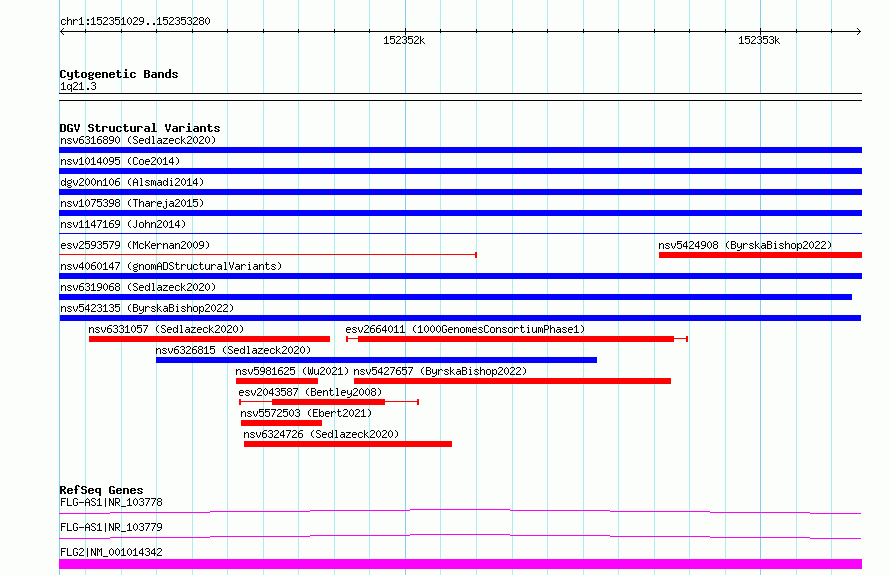This screenshot has width=890, height=575.
Task: Click the left arrow of the ruler
Action: (x=63, y=31)
